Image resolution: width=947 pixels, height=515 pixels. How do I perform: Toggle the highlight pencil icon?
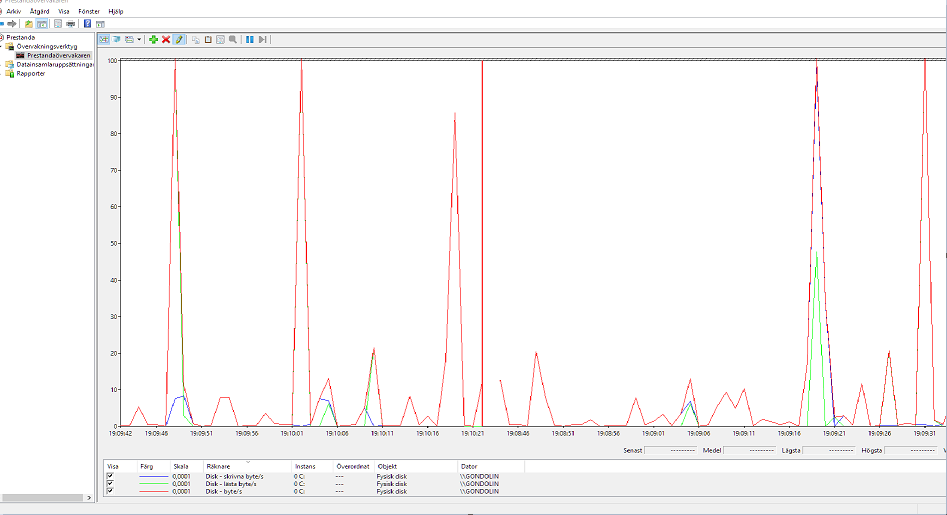179,39
